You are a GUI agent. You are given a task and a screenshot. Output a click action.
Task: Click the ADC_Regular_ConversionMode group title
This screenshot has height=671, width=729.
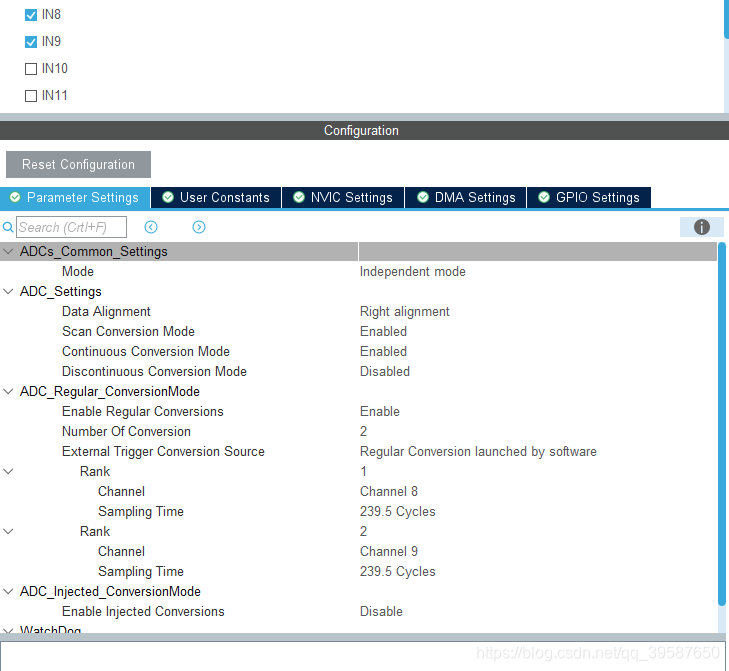pyautogui.click(x=110, y=392)
